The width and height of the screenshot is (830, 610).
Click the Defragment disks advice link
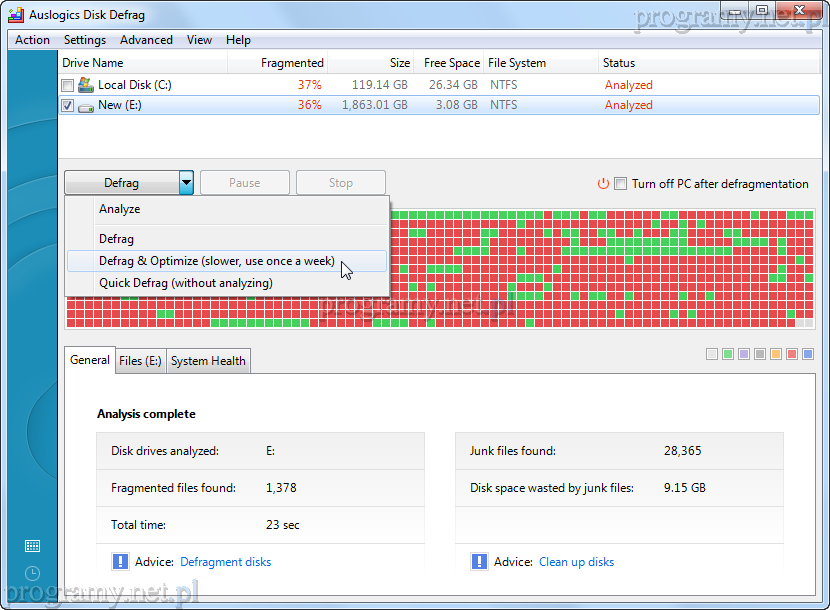pyautogui.click(x=225, y=562)
